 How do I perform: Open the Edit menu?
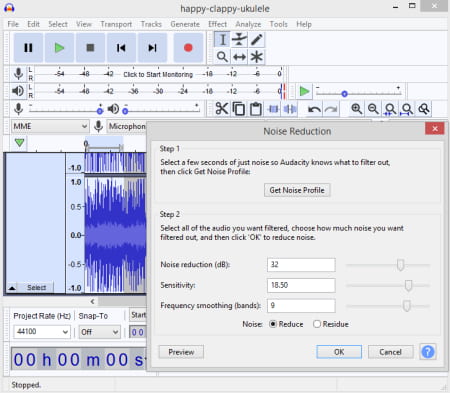tap(33, 24)
